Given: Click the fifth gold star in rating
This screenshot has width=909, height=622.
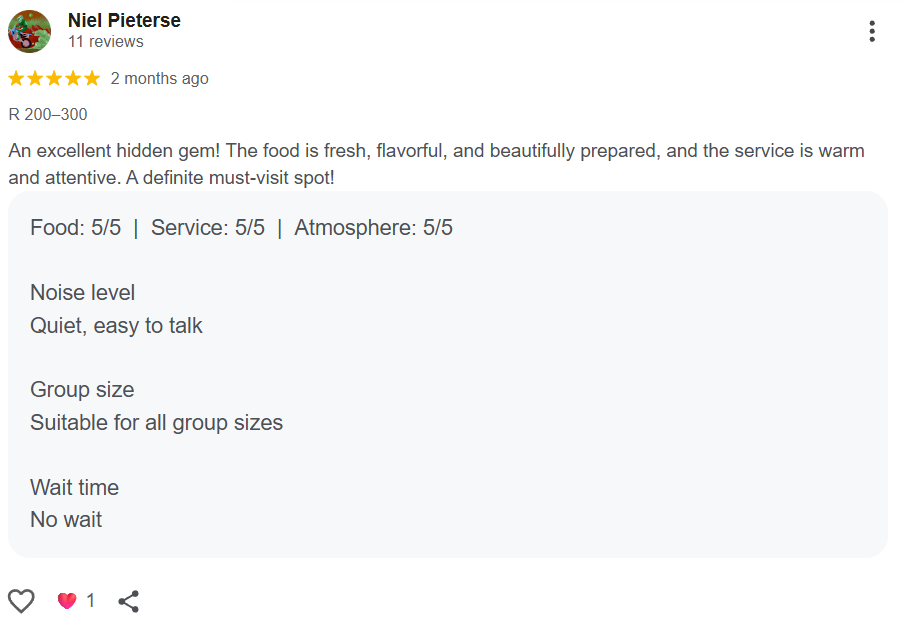Looking at the screenshot, I should coord(92,78).
